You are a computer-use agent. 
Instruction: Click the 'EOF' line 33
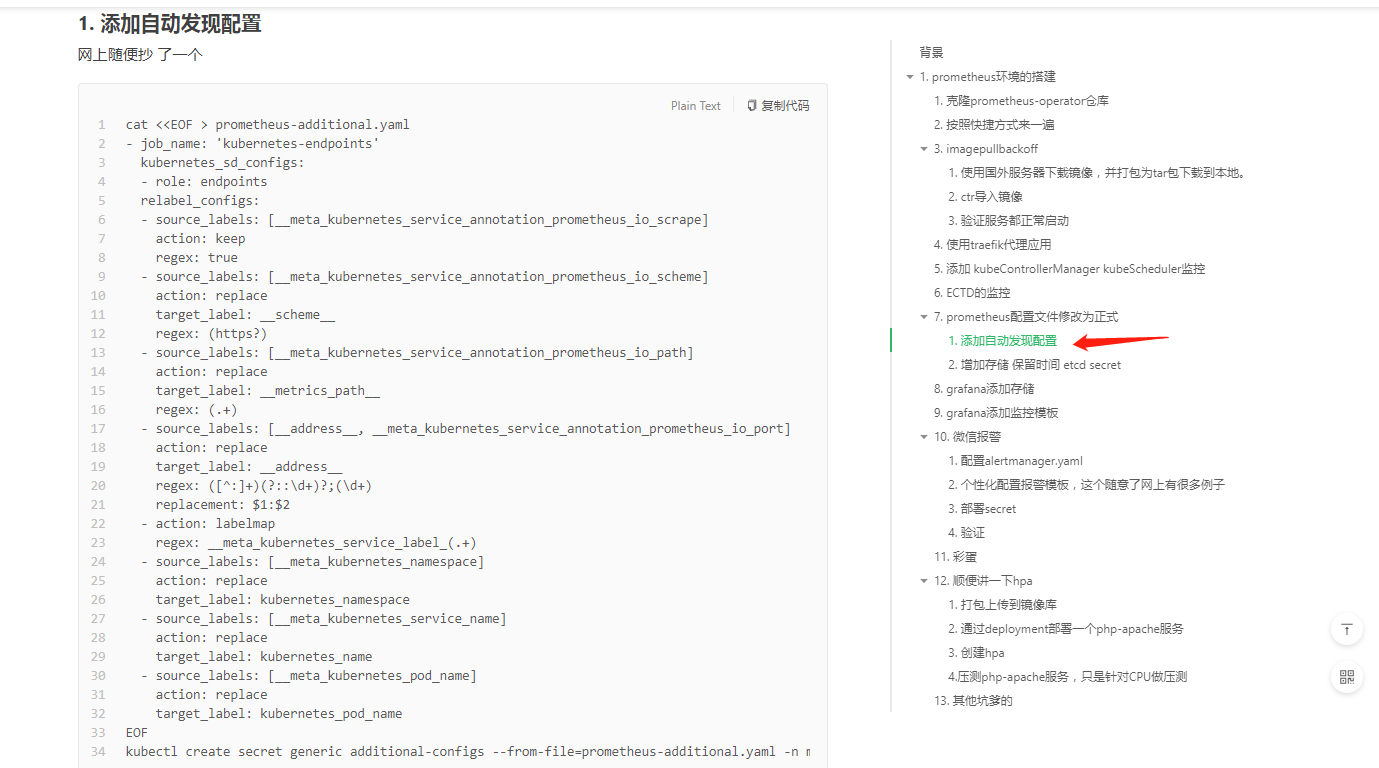[x=137, y=733]
